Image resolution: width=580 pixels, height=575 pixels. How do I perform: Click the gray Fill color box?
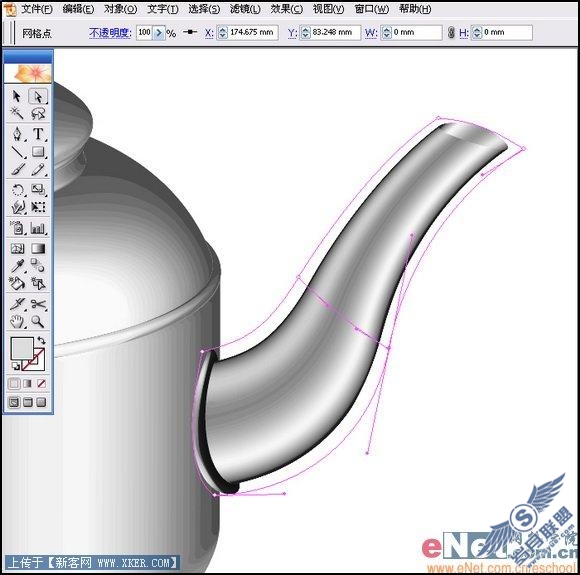(x=22, y=348)
